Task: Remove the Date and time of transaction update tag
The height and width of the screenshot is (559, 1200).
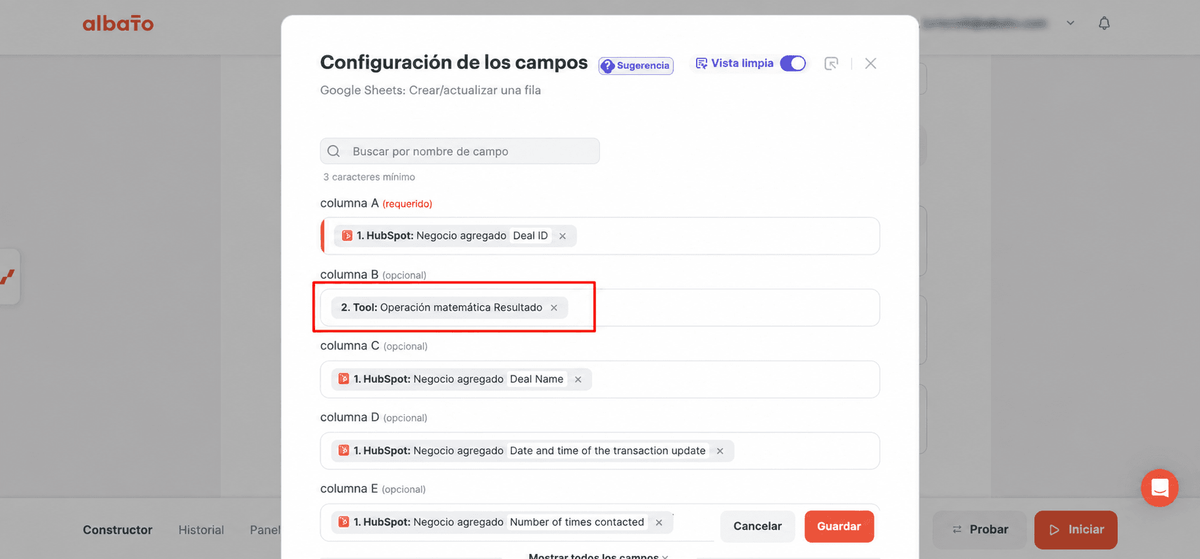Action: click(719, 451)
